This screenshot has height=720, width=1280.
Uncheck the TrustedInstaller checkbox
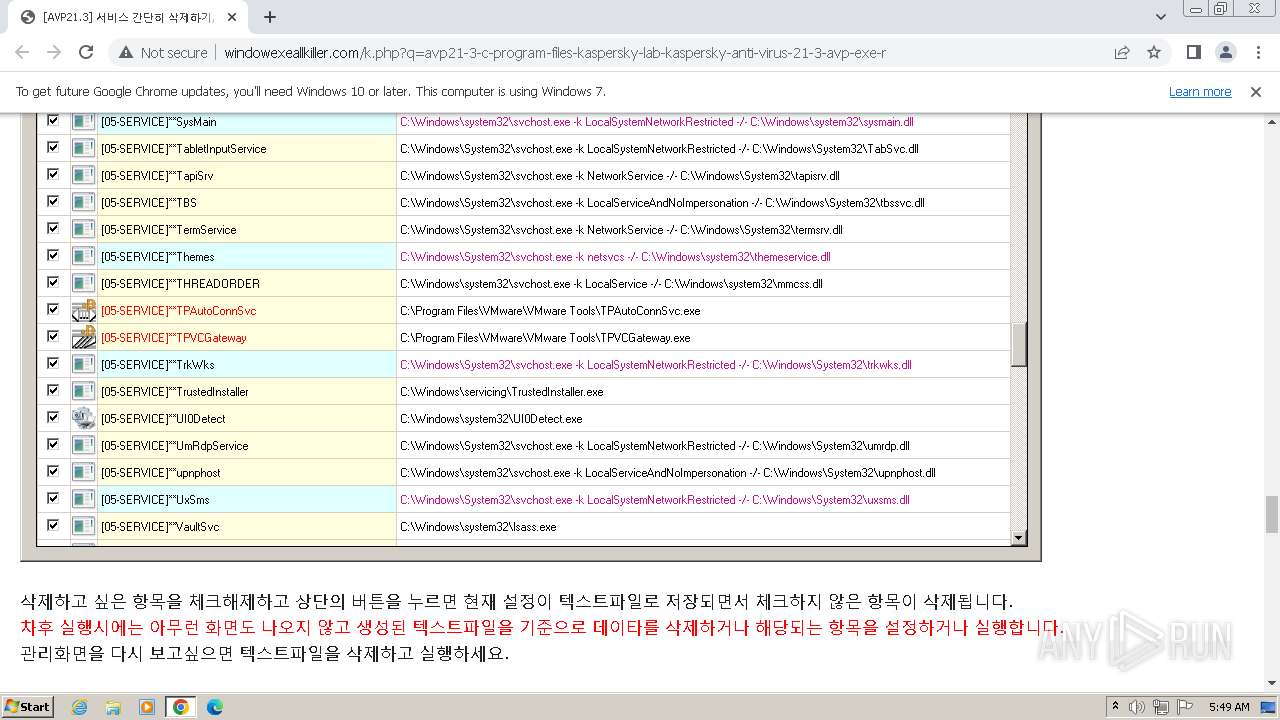[x=53, y=390]
